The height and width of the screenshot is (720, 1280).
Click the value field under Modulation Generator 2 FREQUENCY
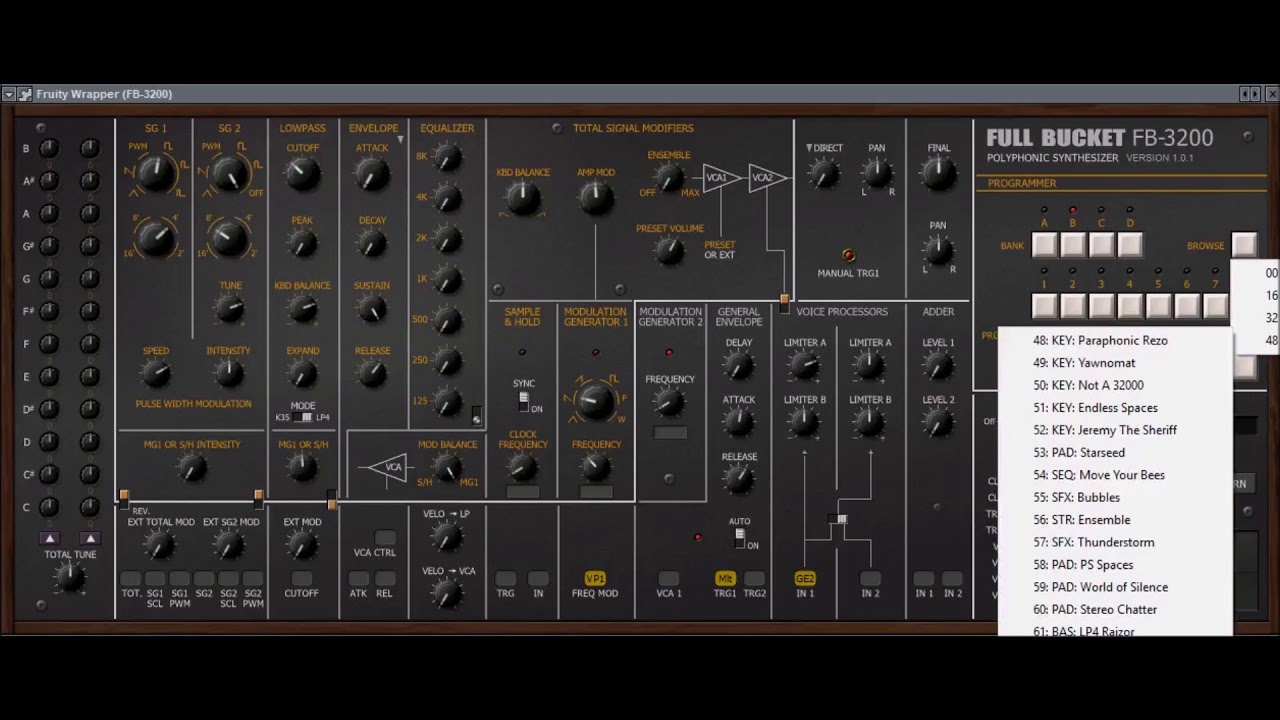(670, 433)
